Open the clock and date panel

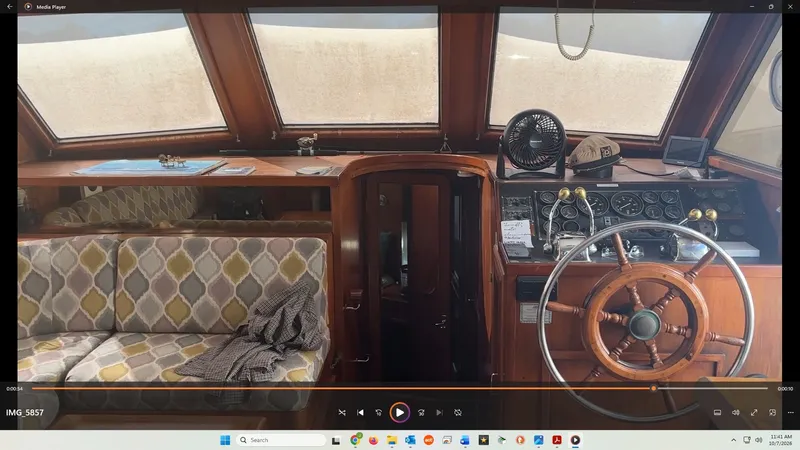click(781, 440)
